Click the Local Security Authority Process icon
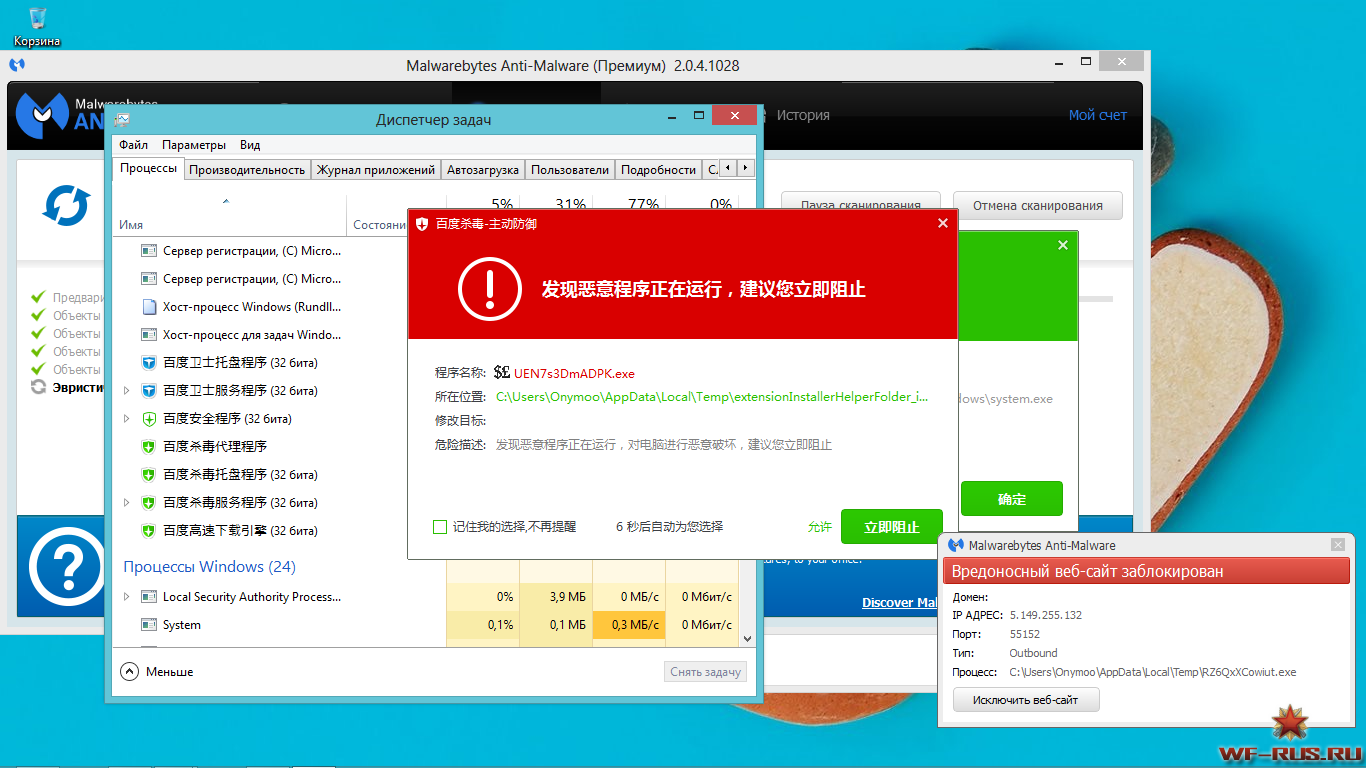1366x768 pixels. point(149,597)
